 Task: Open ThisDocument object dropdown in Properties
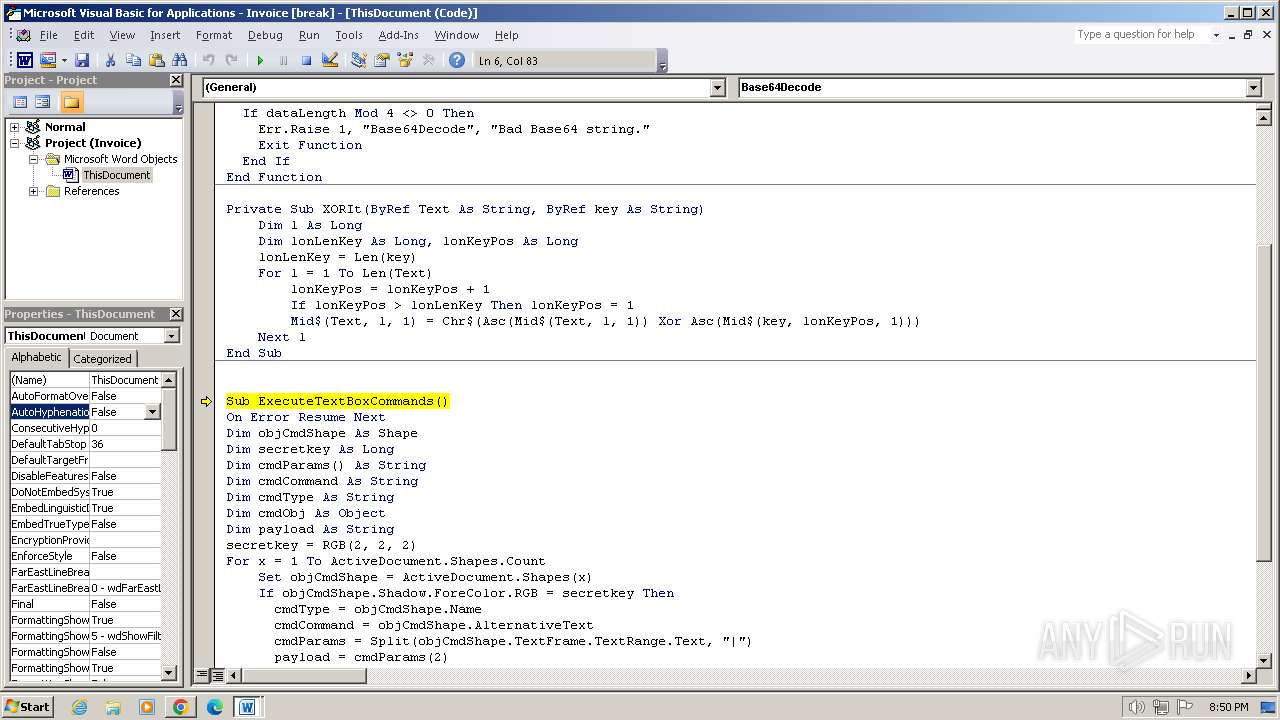click(x=171, y=336)
